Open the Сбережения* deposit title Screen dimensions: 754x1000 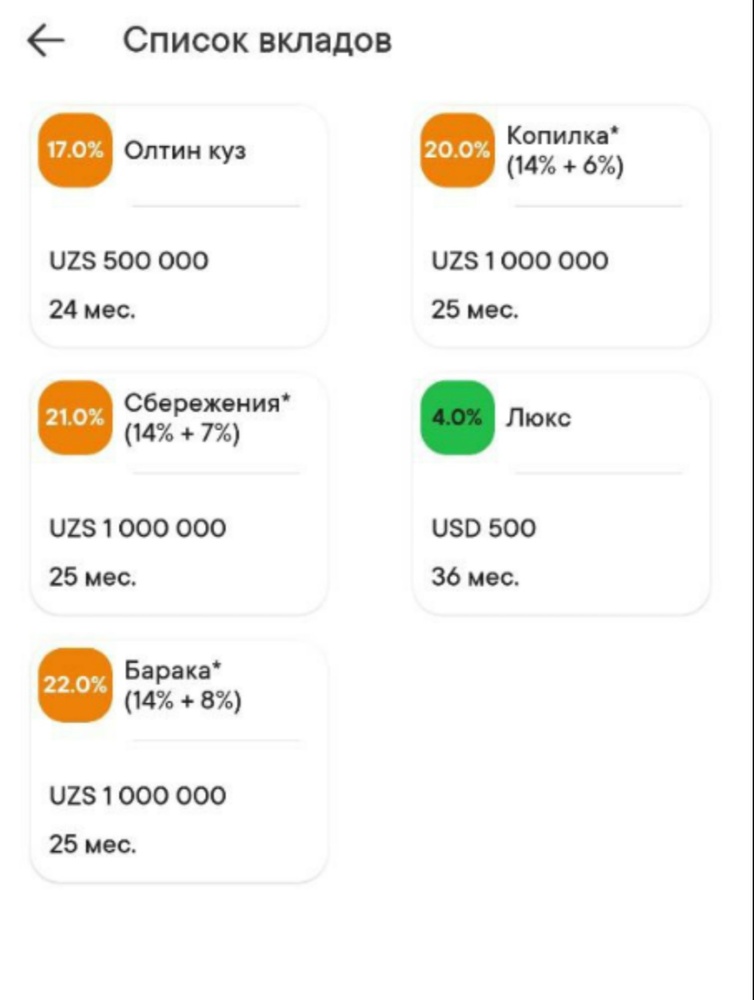[207, 403]
